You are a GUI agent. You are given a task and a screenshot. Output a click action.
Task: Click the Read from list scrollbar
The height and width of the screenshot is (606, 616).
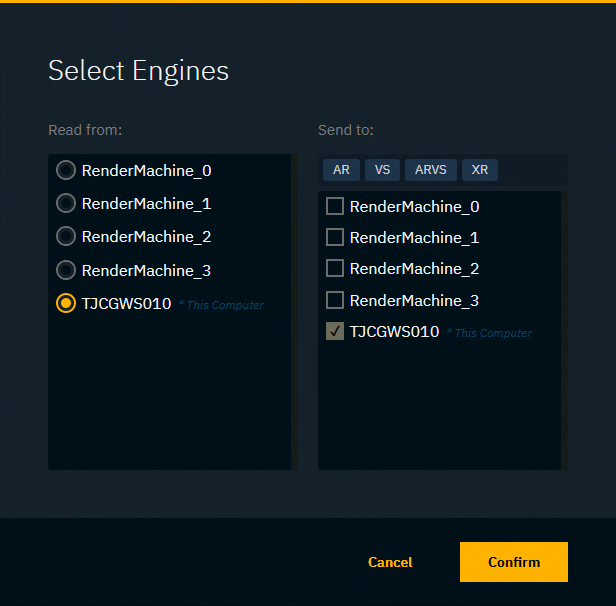(294, 311)
